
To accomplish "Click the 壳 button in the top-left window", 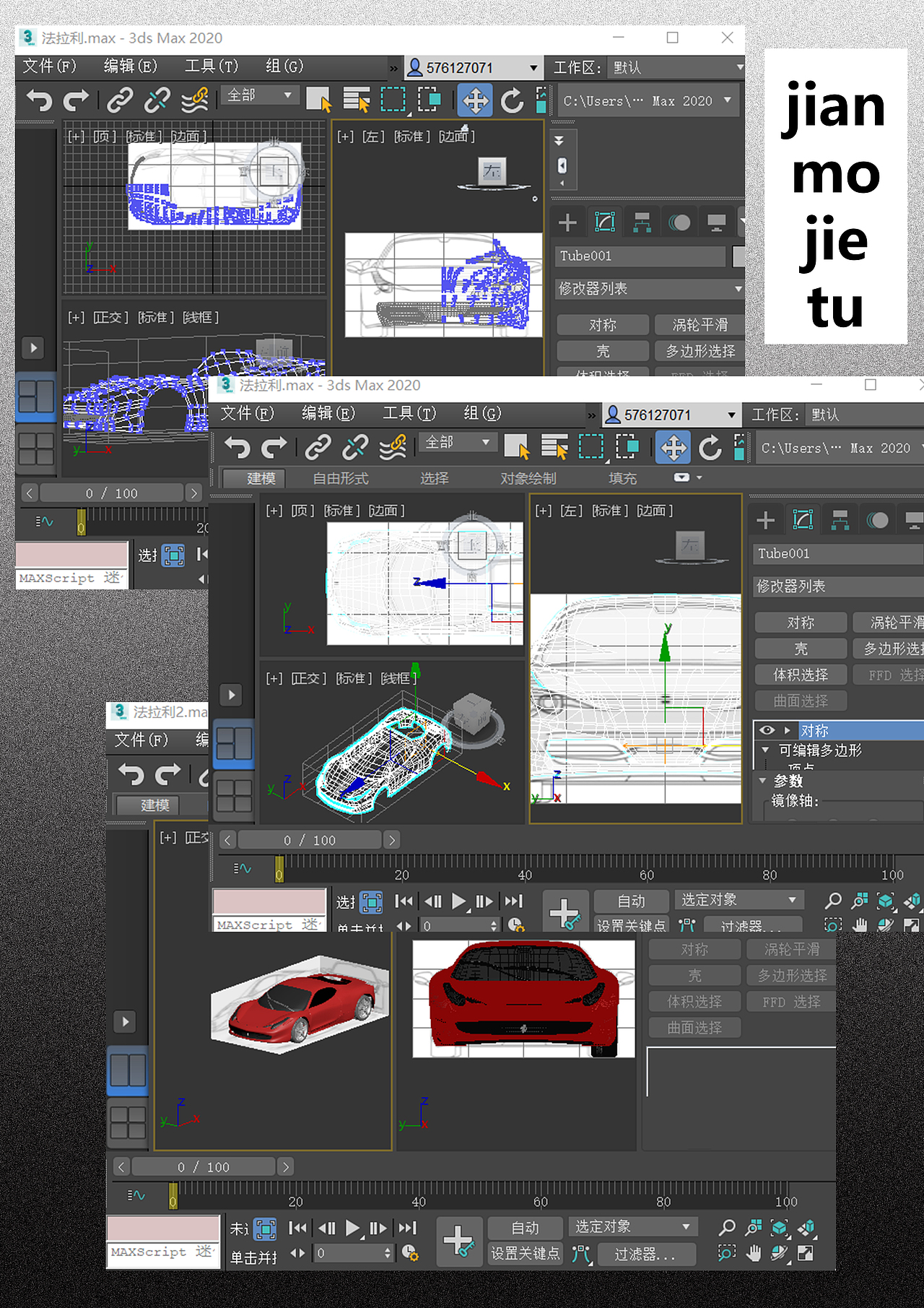I will pyautogui.click(x=603, y=351).
